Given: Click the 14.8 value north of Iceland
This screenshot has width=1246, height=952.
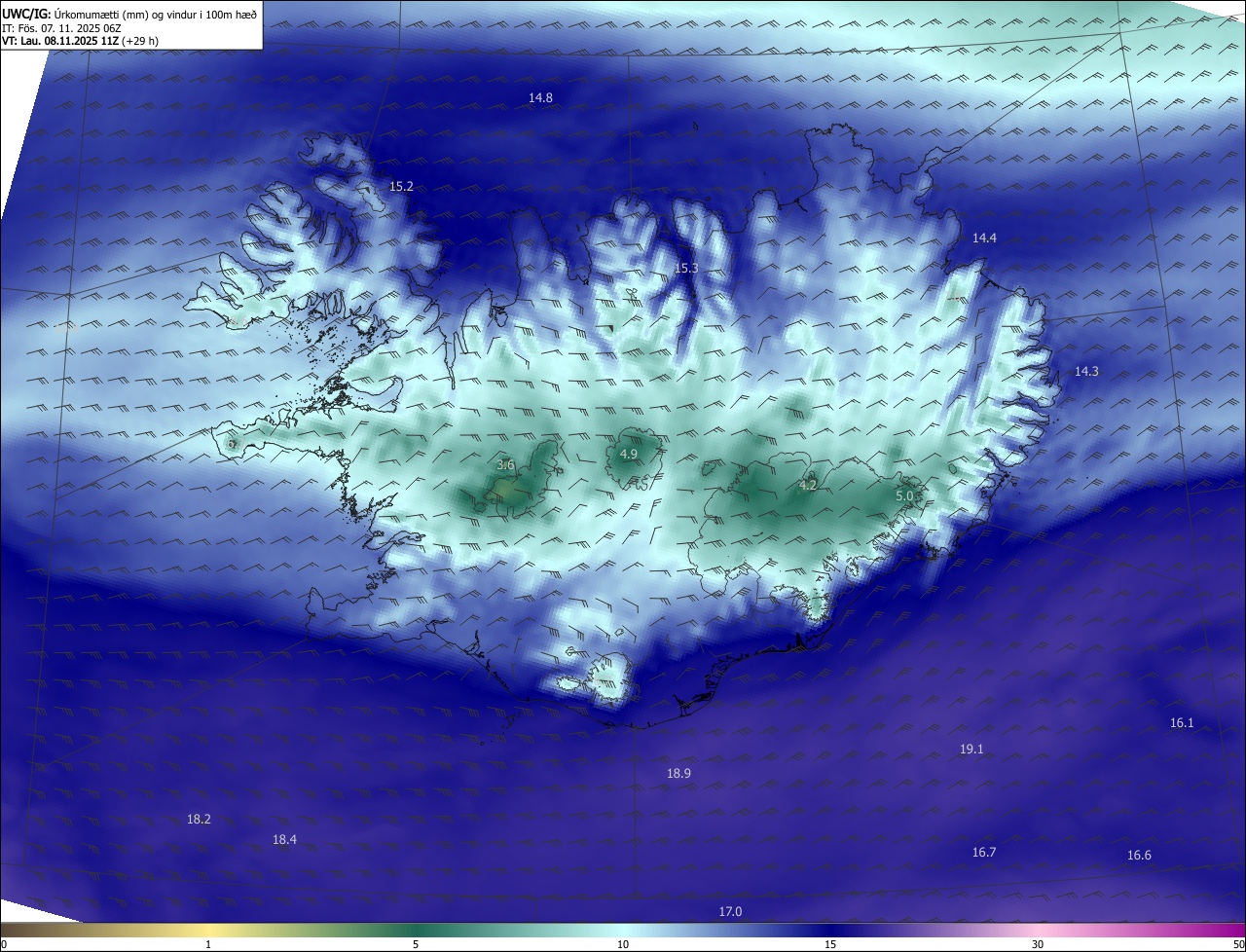Looking at the screenshot, I should (540, 98).
